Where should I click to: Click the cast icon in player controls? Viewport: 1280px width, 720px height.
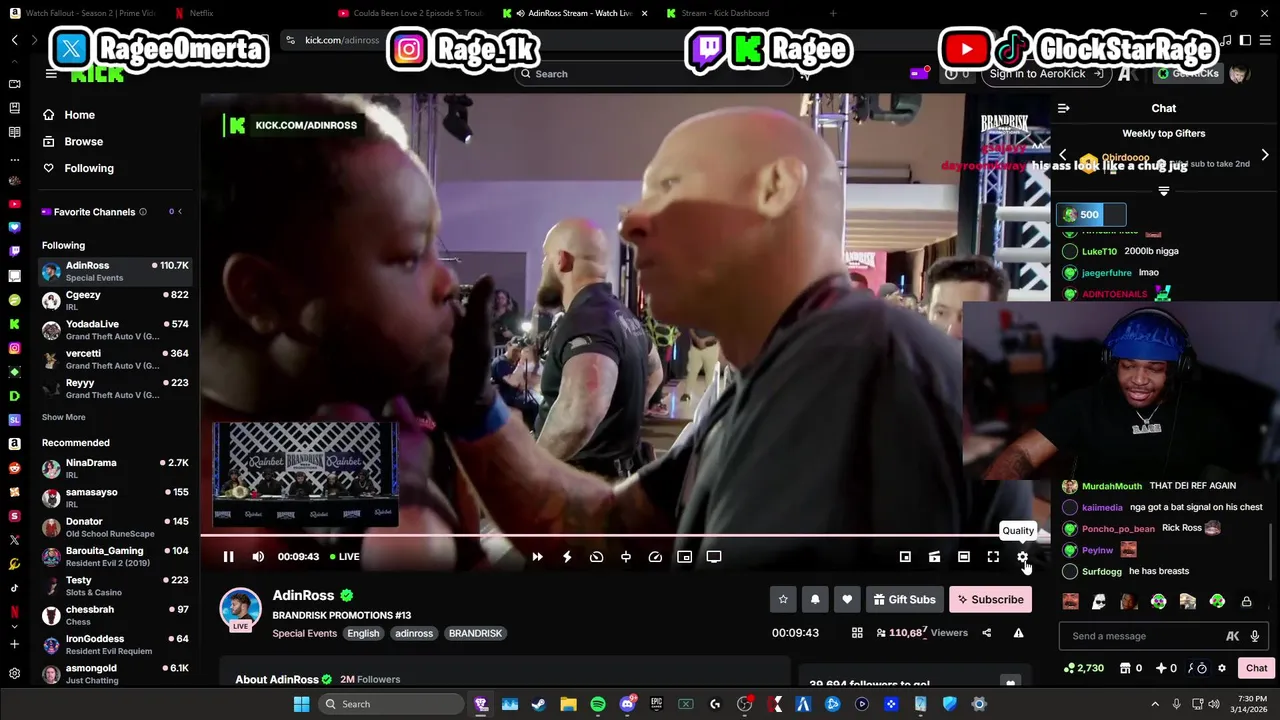tap(934, 557)
